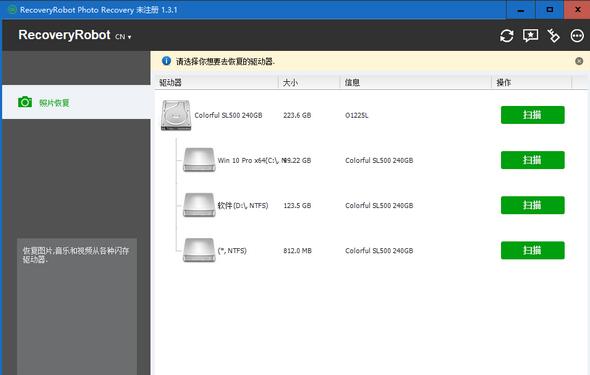Image resolution: width=590 pixels, height=375 pixels.
Task: Select the Win 10 Pro x64 drive icon
Action: pos(199,160)
